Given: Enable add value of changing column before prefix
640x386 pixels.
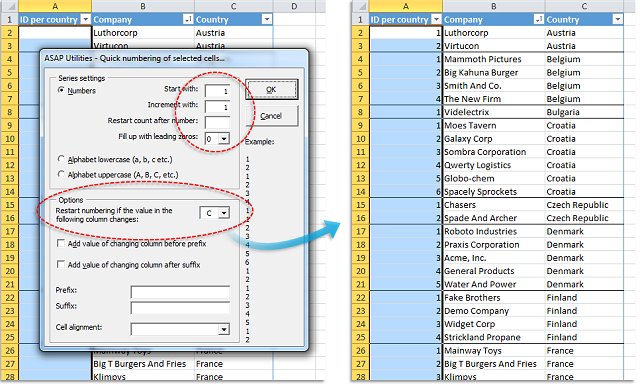Looking at the screenshot, I should pyautogui.click(x=60, y=244).
